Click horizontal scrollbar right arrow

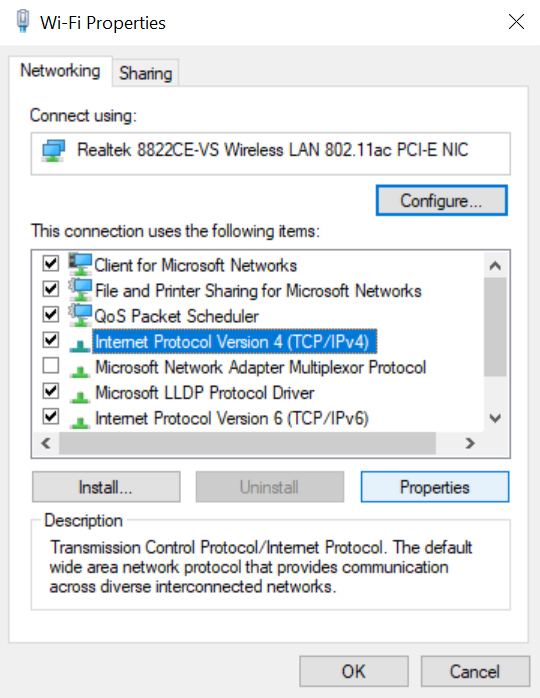click(x=470, y=443)
